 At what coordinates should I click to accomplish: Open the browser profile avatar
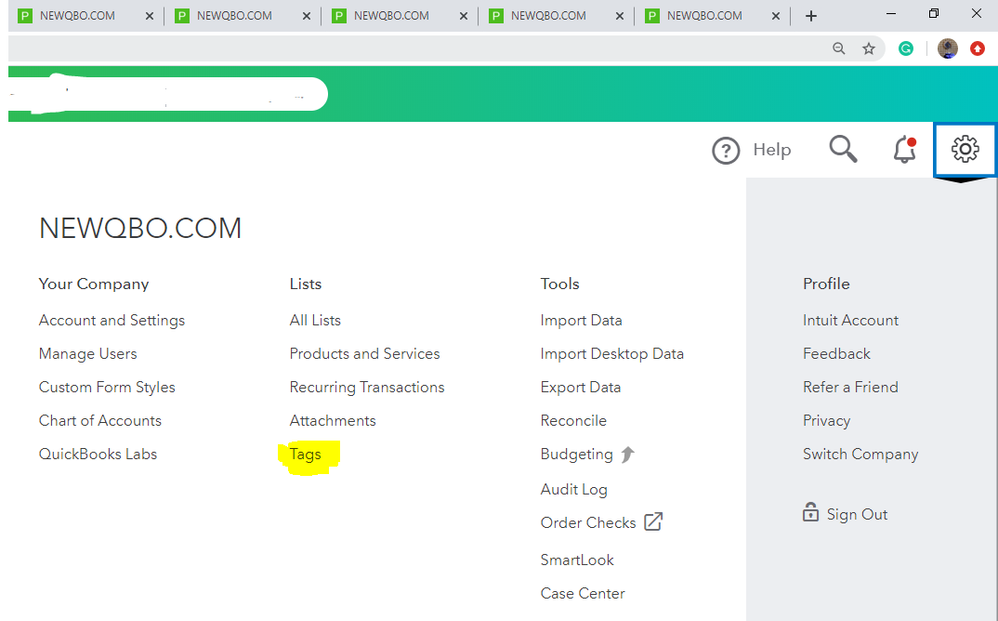[948, 48]
